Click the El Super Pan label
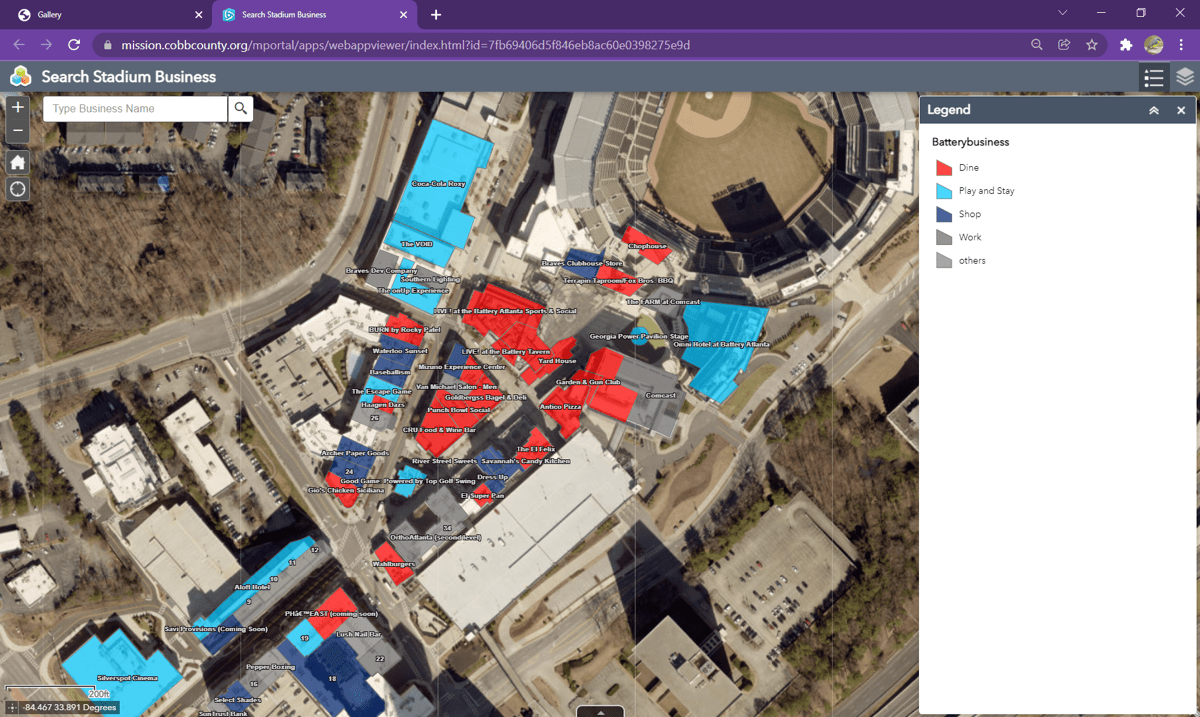This screenshot has height=717, width=1200. click(x=482, y=495)
